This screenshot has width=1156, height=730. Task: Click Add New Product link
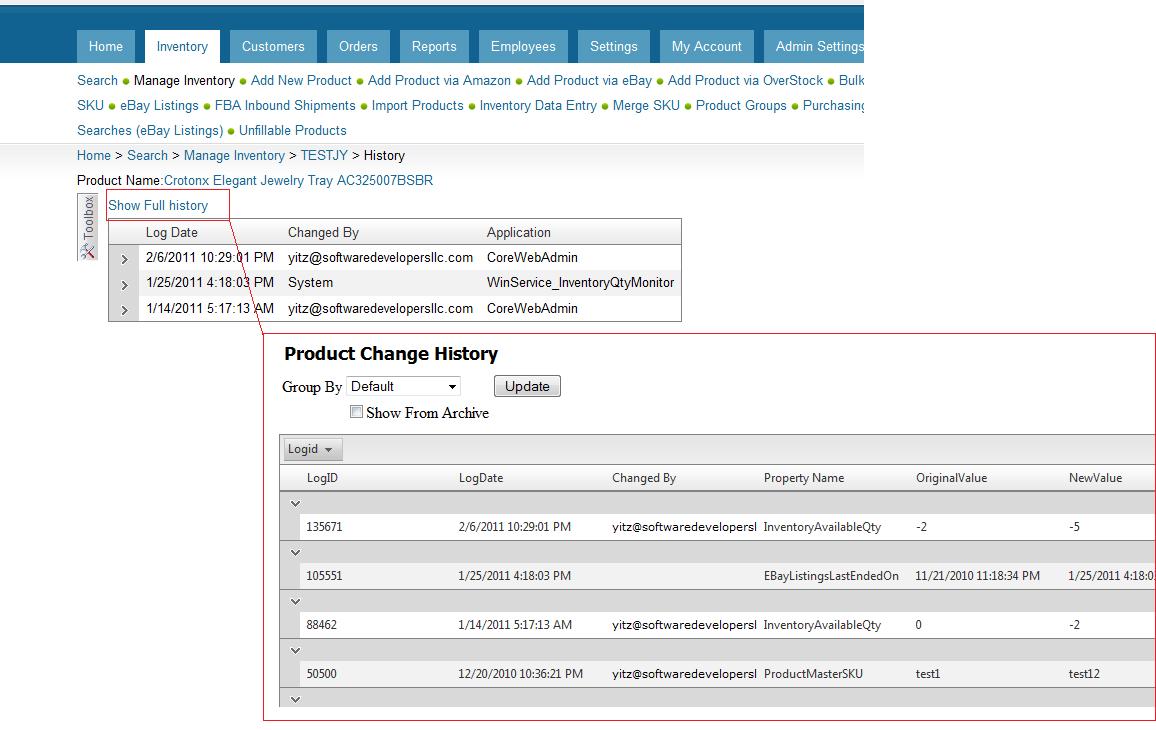click(301, 80)
